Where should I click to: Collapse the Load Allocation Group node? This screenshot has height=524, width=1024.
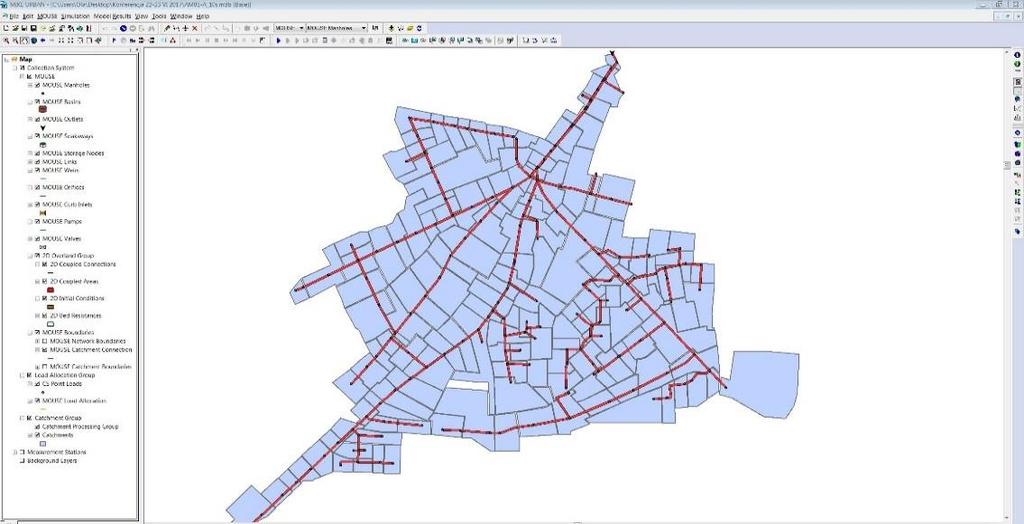click(22, 375)
